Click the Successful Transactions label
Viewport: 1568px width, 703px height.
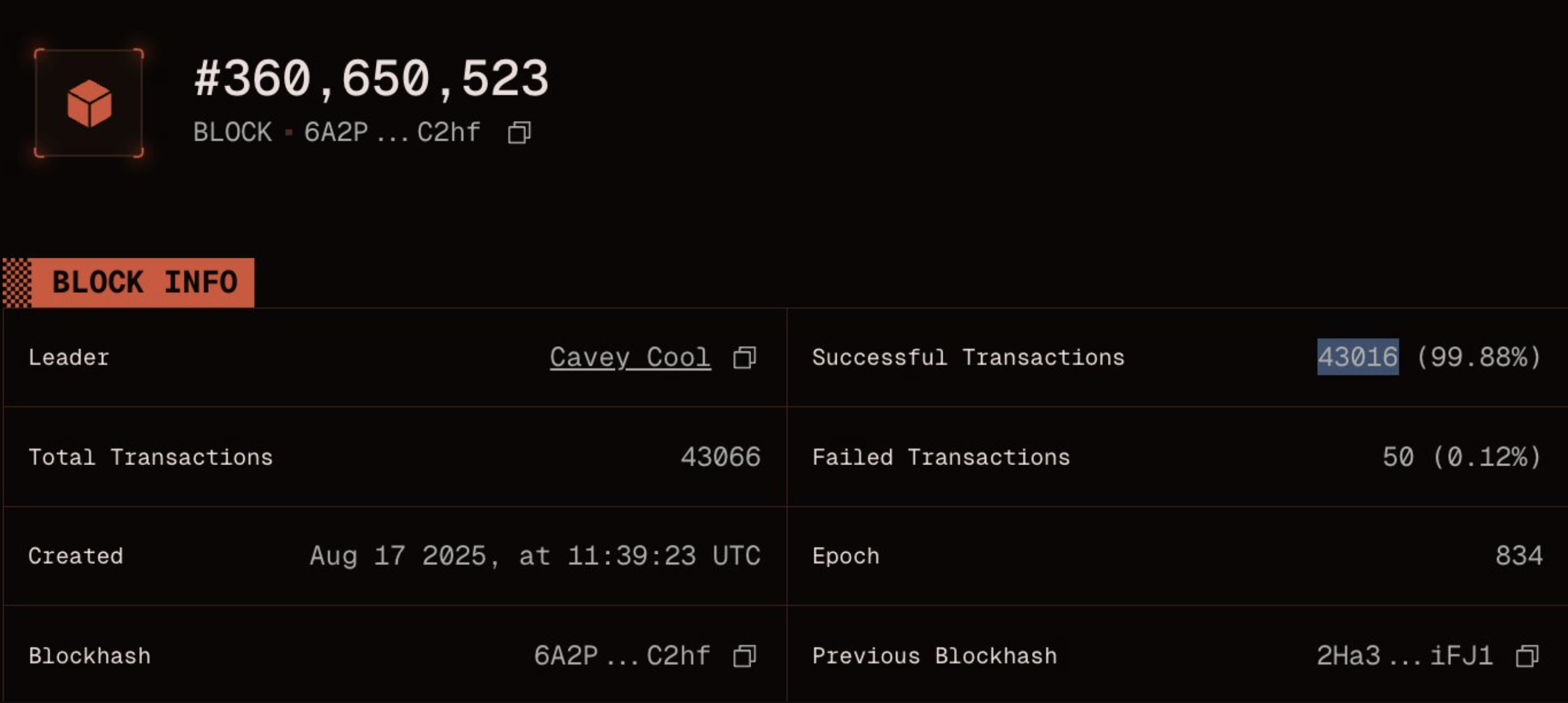point(968,357)
